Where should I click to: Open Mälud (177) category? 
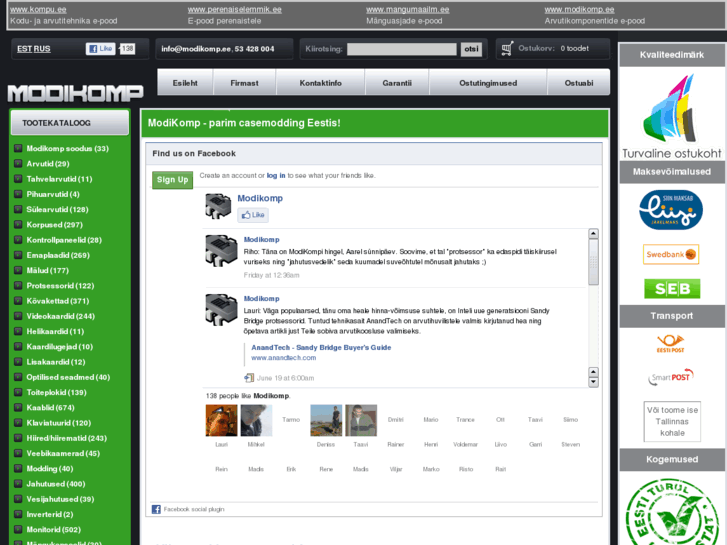[48, 270]
